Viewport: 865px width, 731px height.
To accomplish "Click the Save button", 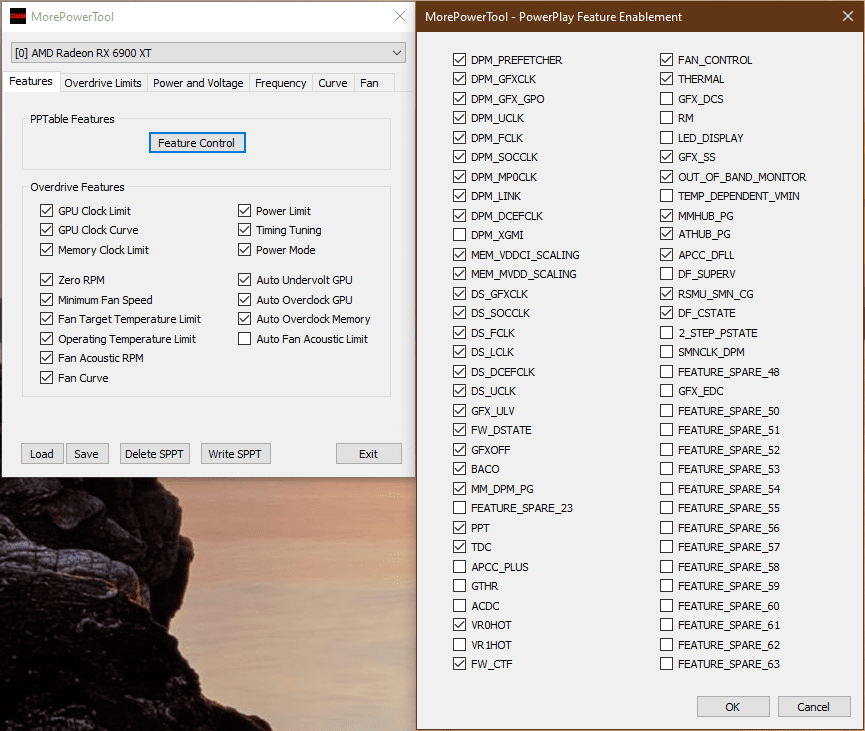I will click(87, 454).
